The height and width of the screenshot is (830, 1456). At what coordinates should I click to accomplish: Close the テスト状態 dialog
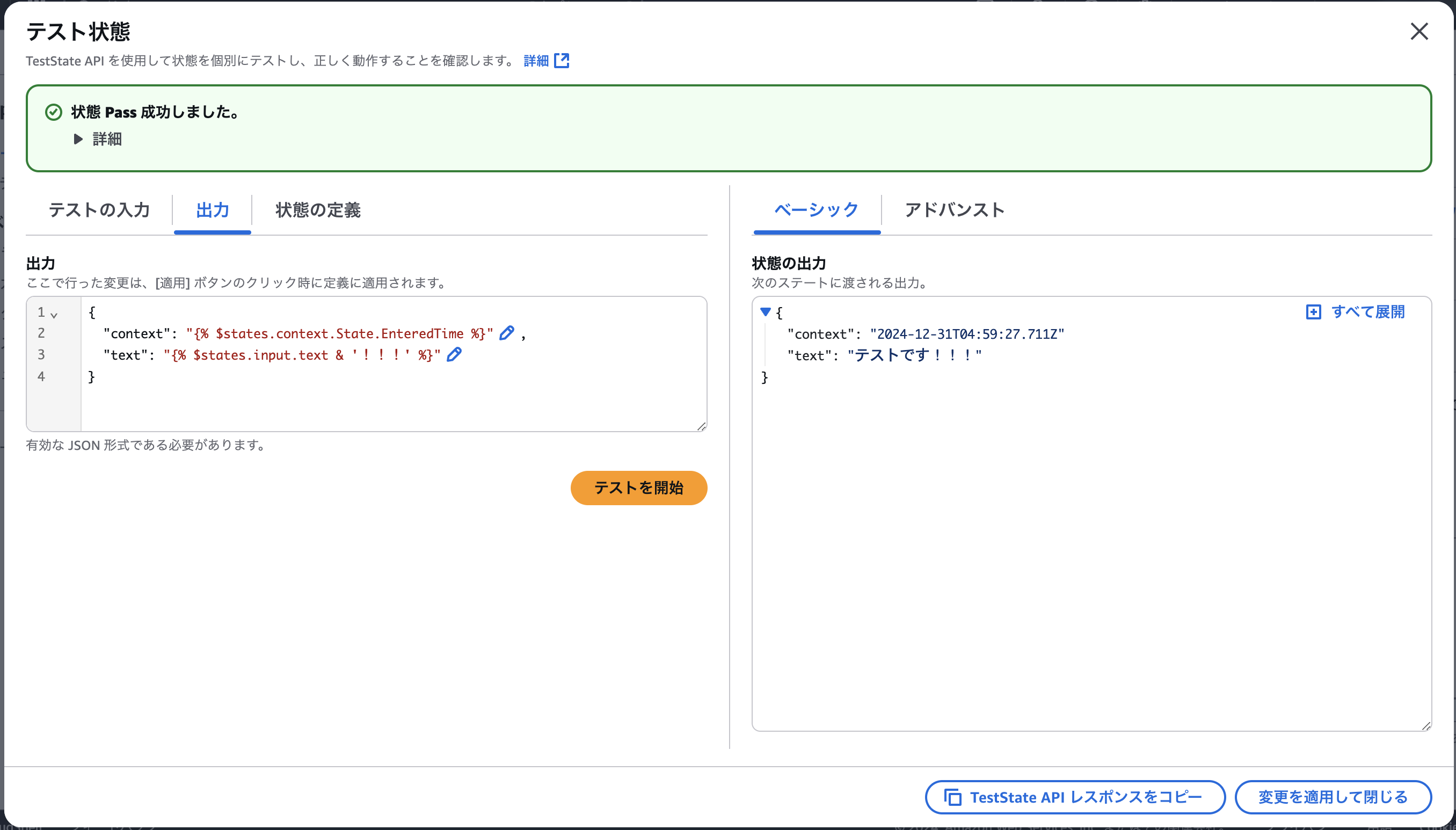pos(1420,32)
